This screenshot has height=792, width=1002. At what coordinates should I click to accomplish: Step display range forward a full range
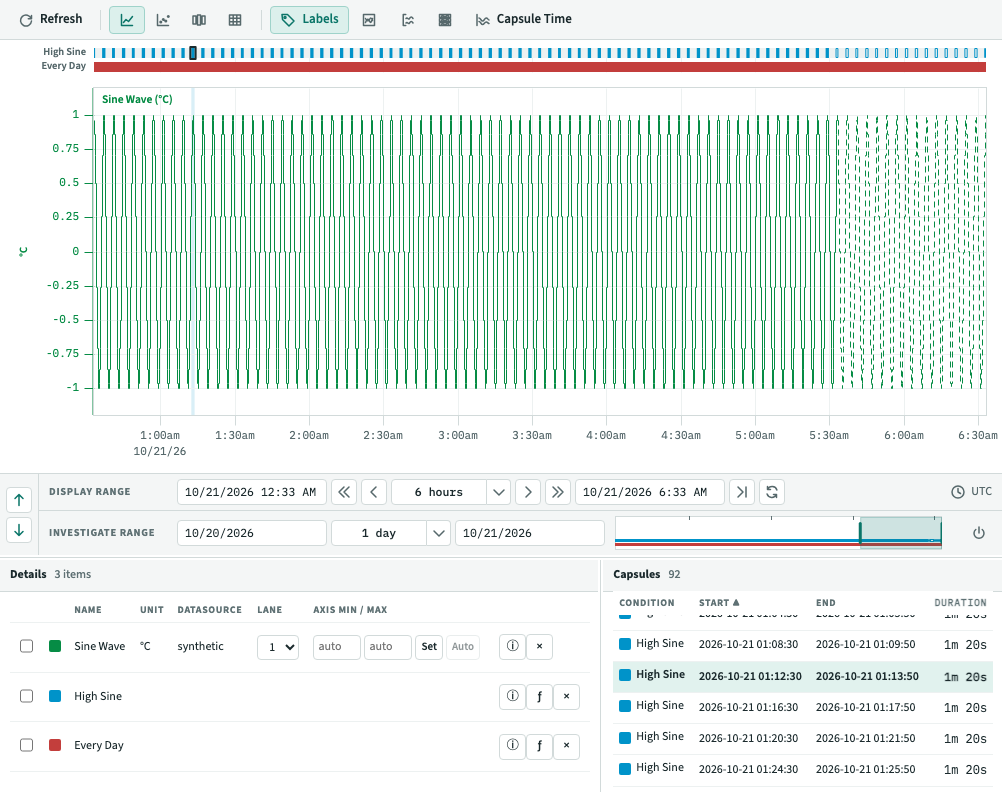pos(558,492)
